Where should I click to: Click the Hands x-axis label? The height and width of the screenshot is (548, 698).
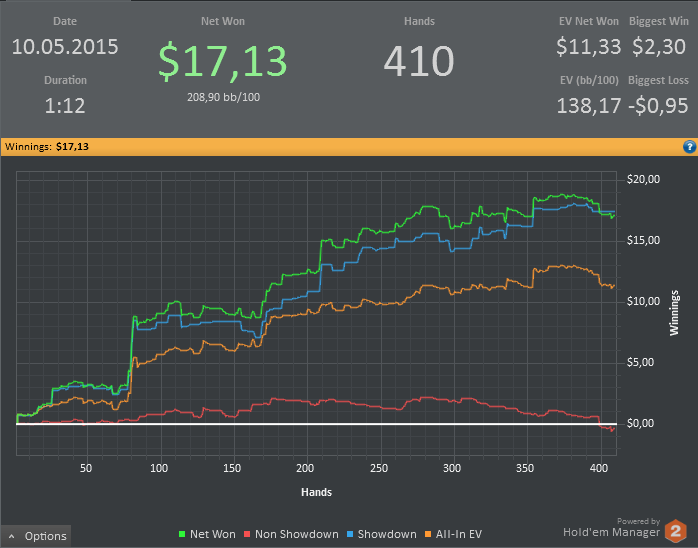pos(317,492)
